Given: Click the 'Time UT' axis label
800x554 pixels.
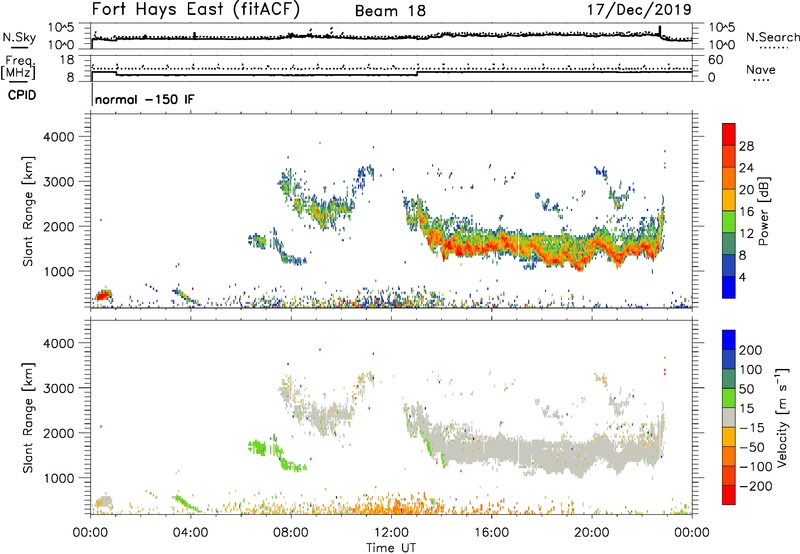Looking at the screenshot, I should [x=391, y=547].
